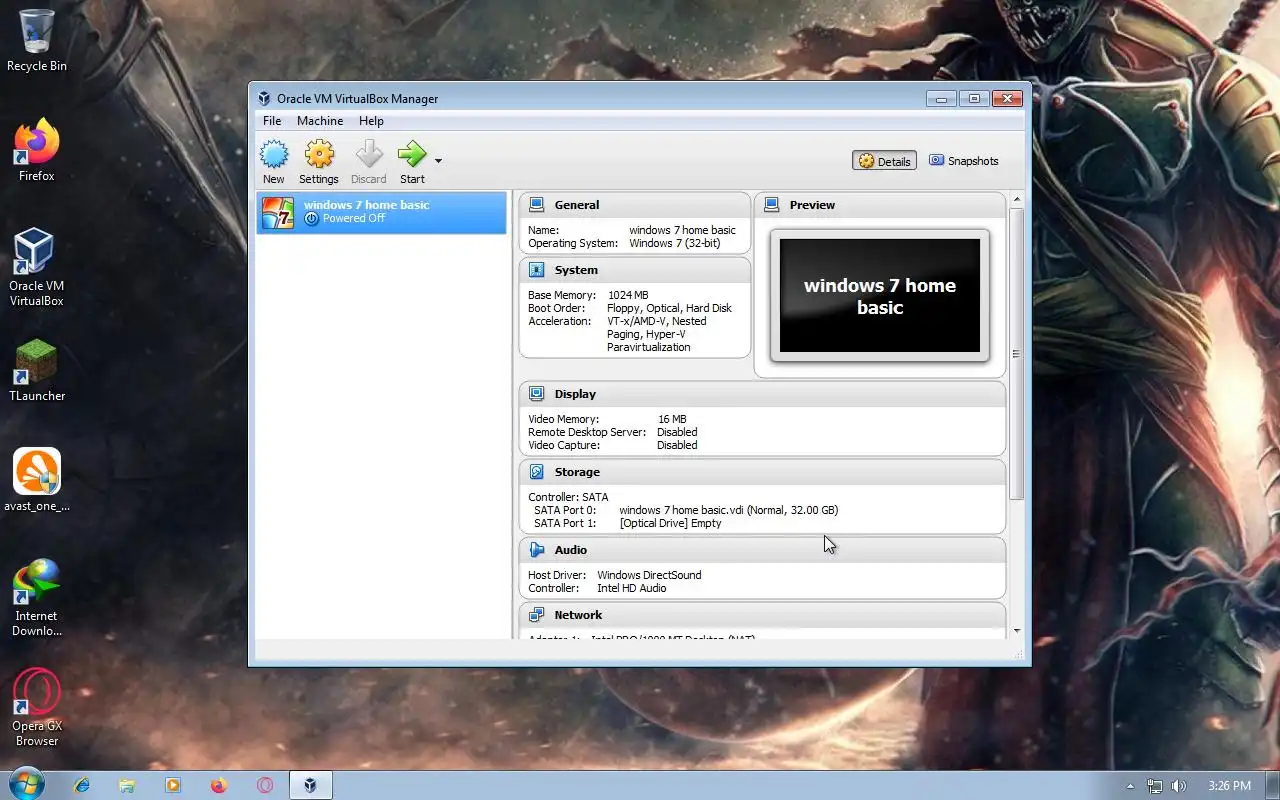The width and height of the screenshot is (1280, 800).
Task: Open Windows Media Player taskbar icon
Action: pos(173,785)
